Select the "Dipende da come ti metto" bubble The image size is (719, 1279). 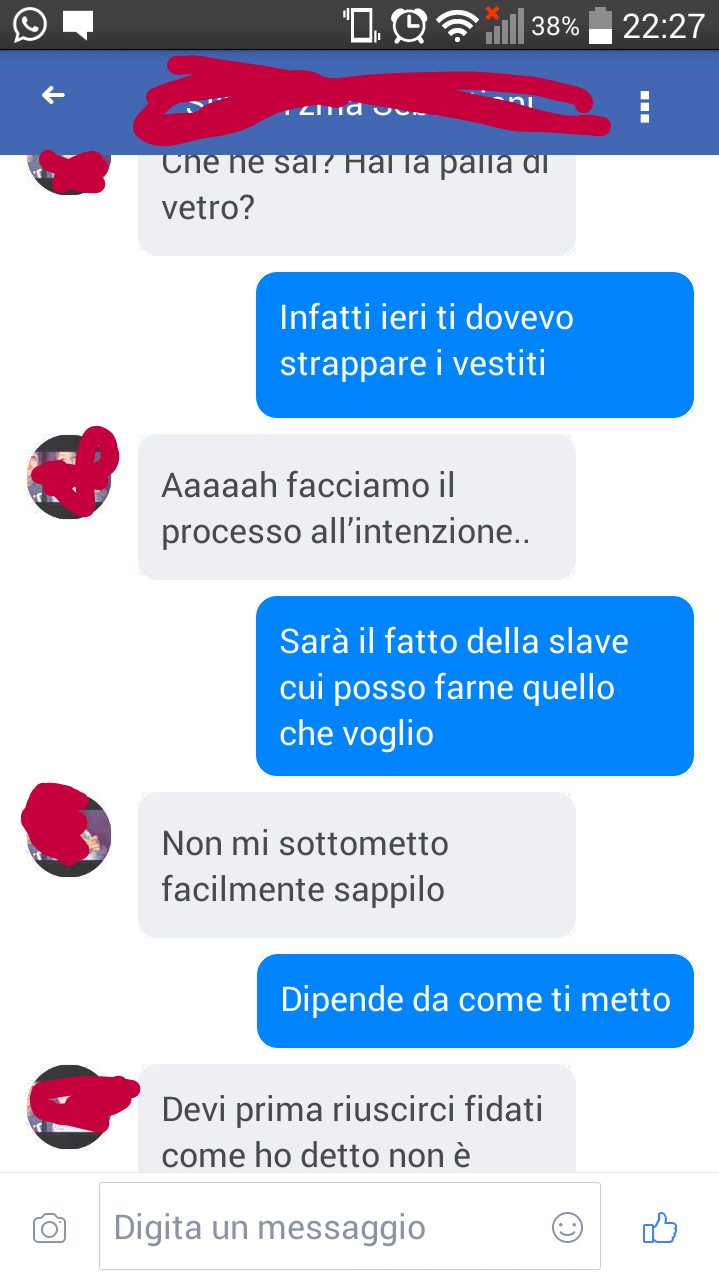click(x=475, y=1000)
